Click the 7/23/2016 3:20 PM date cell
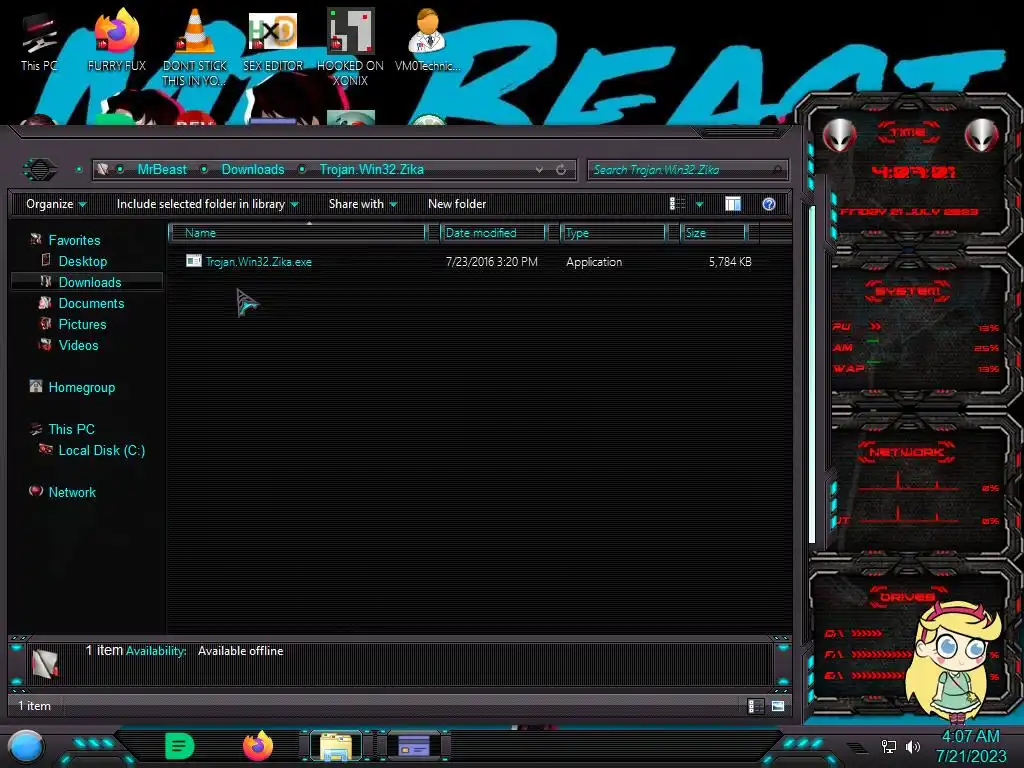This screenshot has height=768, width=1024. tap(492, 262)
